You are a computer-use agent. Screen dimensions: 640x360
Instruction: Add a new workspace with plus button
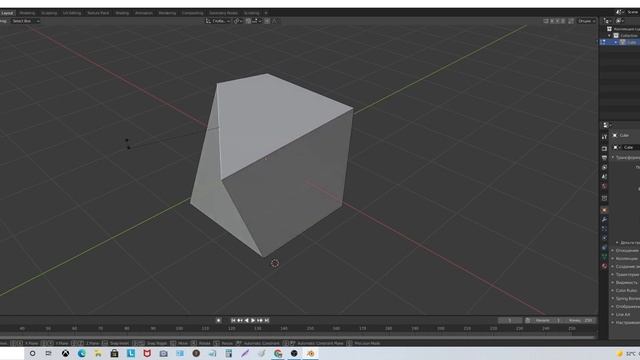(266, 13)
